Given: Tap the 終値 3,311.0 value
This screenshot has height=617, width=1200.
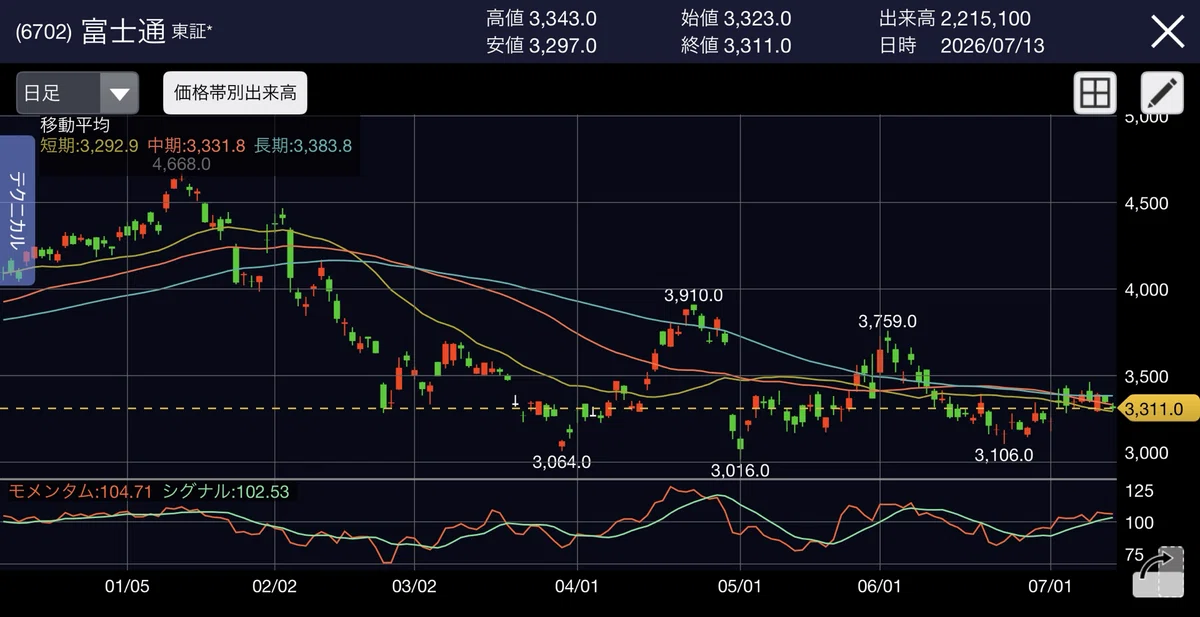Looking at the screenshot, I should pyautogui.click(x=735, y=45).
